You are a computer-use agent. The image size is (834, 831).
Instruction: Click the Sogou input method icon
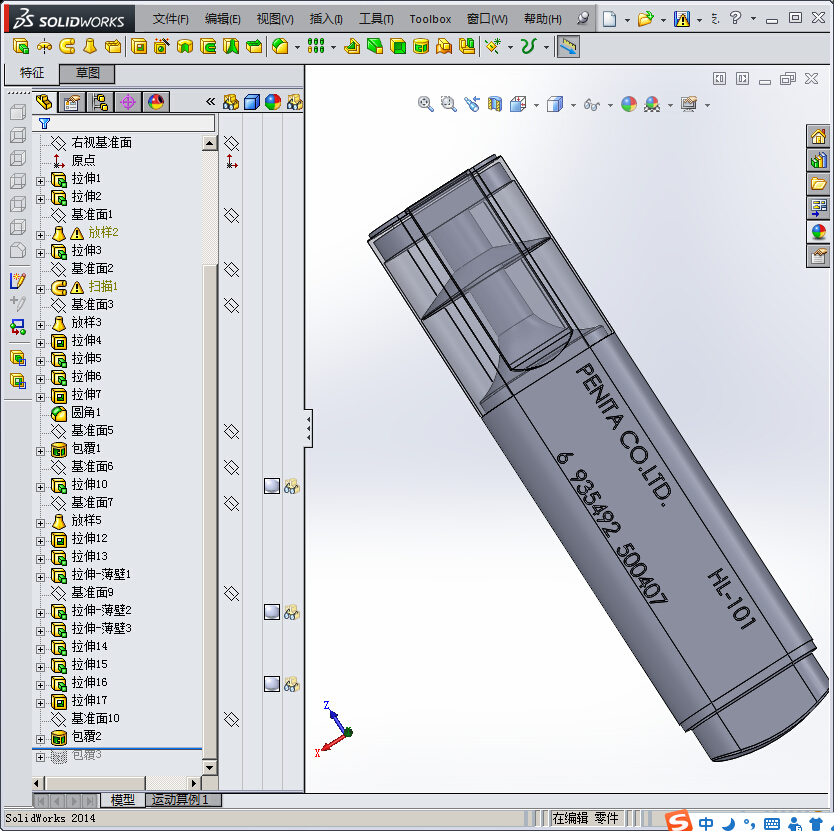[679, 820]
